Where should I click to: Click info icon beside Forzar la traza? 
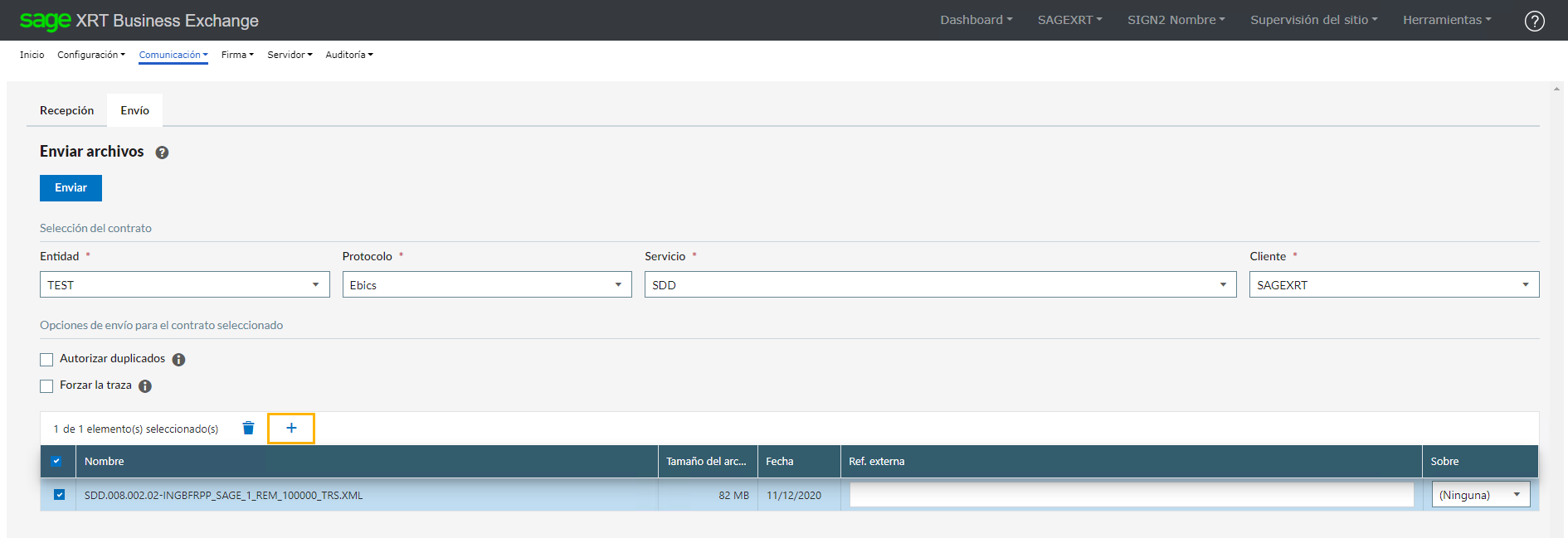[x=145, y=386]
